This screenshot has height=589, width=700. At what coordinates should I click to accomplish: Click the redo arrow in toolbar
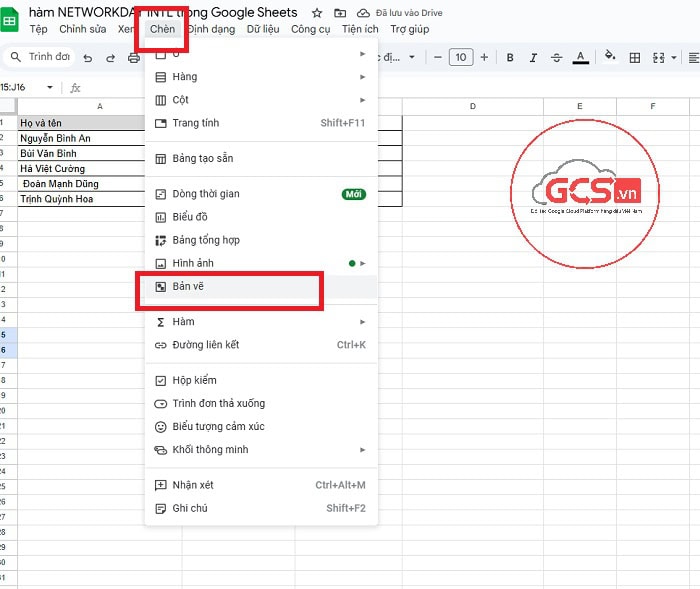pyautogui.click(x=111, y=58)
